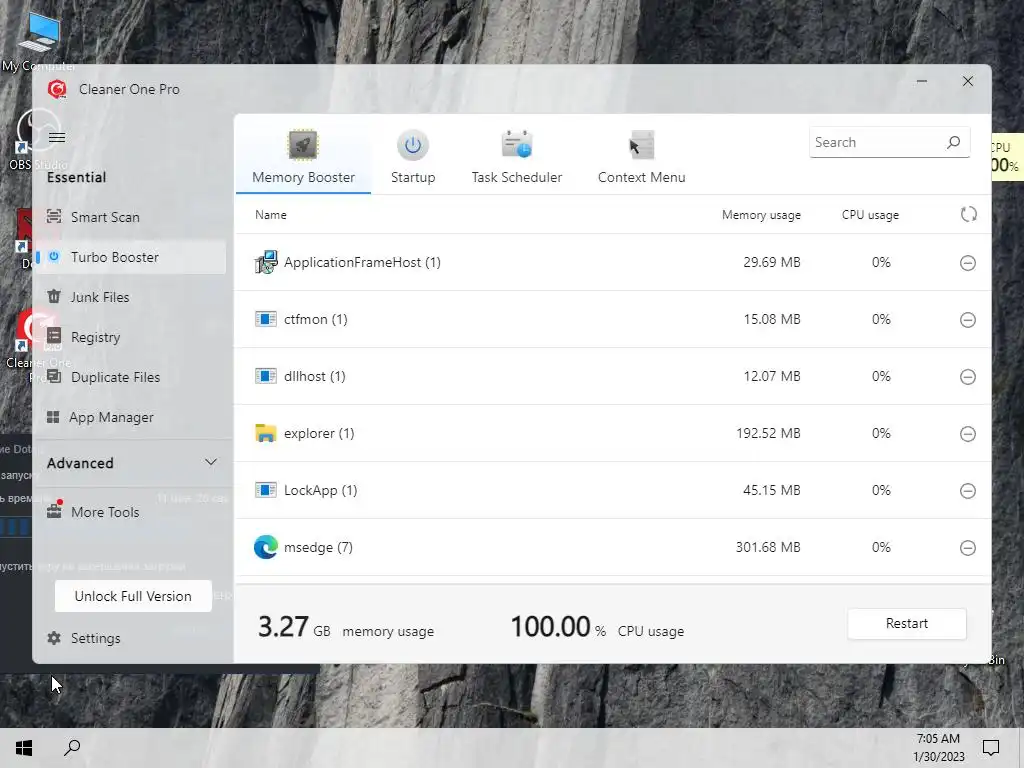Screen dimensions: 1024x768
Task: Select the dllhost (1) process row
Action: pyautogui.click(x=613, y=376)
